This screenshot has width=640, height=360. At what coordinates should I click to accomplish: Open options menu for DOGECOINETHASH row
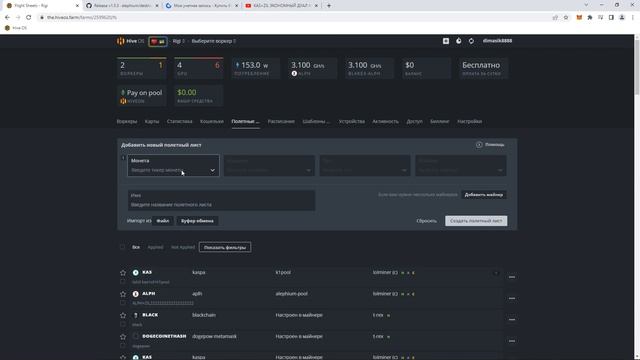click(512, 341)
